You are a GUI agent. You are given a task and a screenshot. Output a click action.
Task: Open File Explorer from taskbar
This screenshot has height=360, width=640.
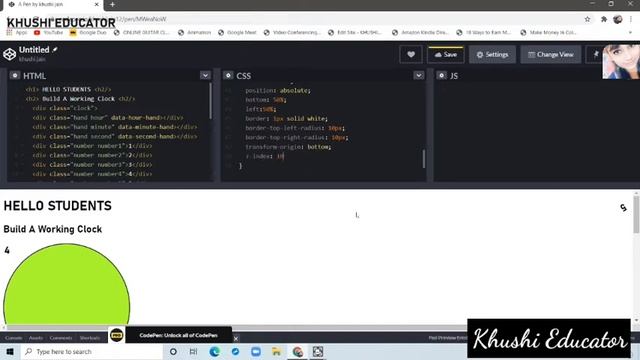click(x=276, y=351)
